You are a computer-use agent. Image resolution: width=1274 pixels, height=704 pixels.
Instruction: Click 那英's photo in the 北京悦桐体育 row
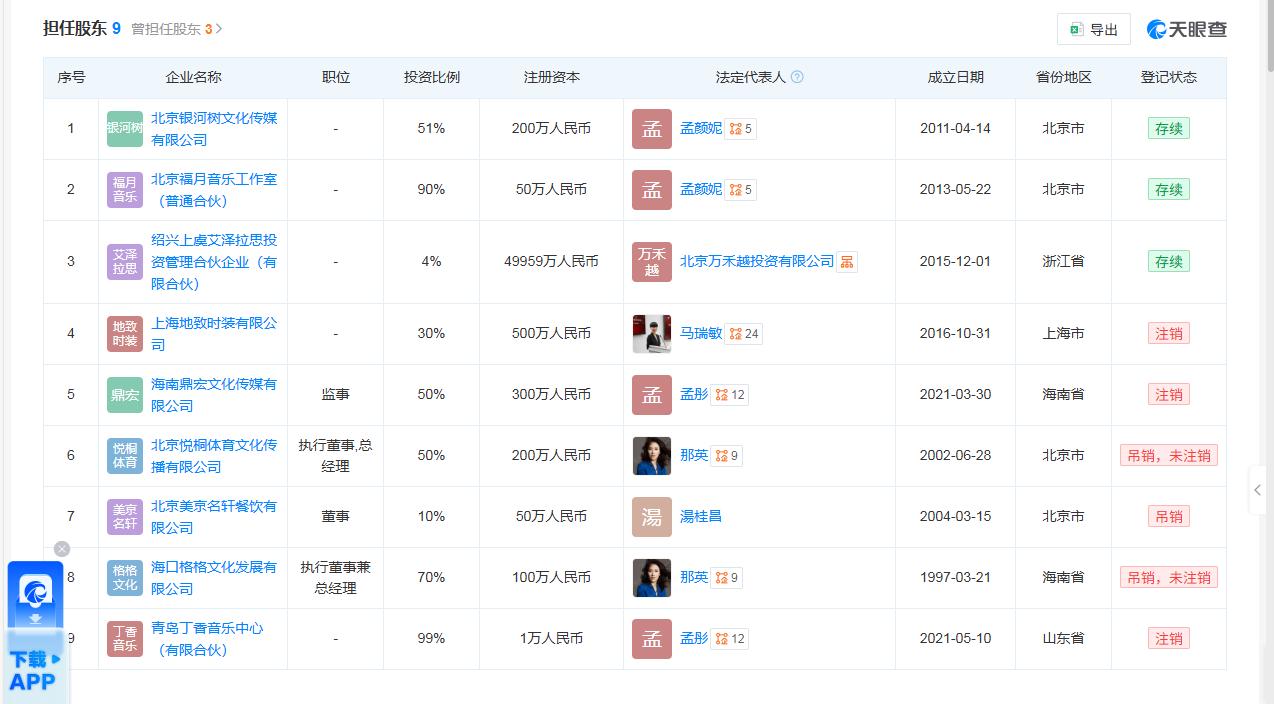652,456
